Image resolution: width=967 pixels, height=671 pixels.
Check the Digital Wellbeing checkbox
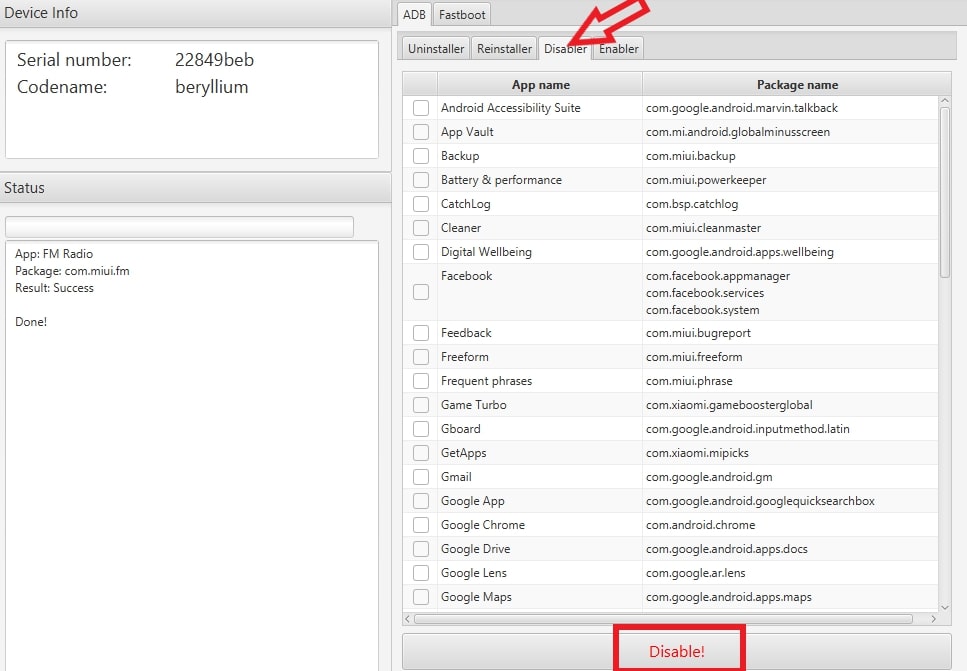click(x=421, y=252)
